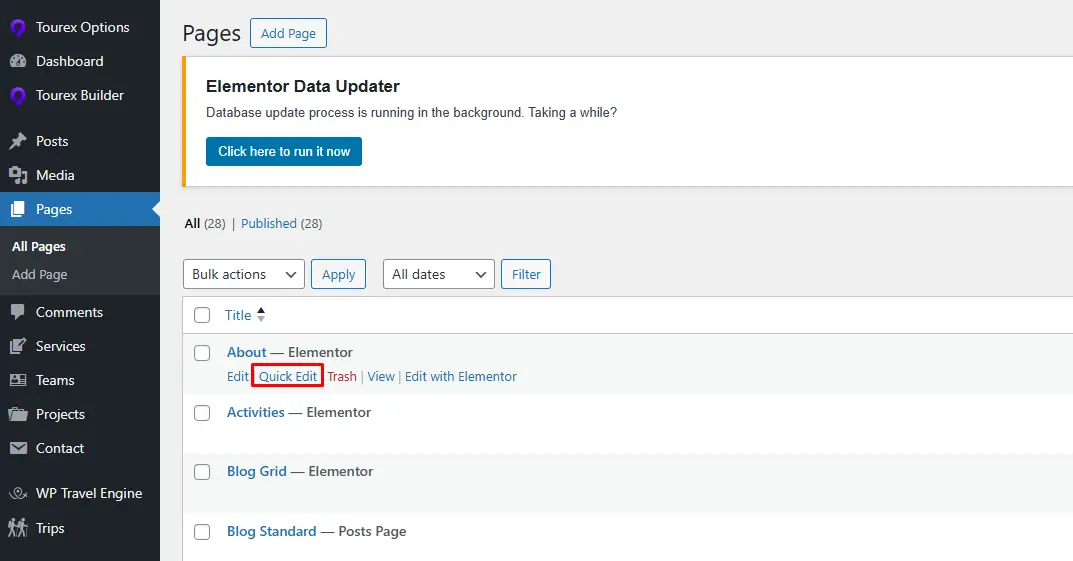Click Edit under the About page
The width and height of the screenshot is (1073, 561).
(x=237, y=377)
